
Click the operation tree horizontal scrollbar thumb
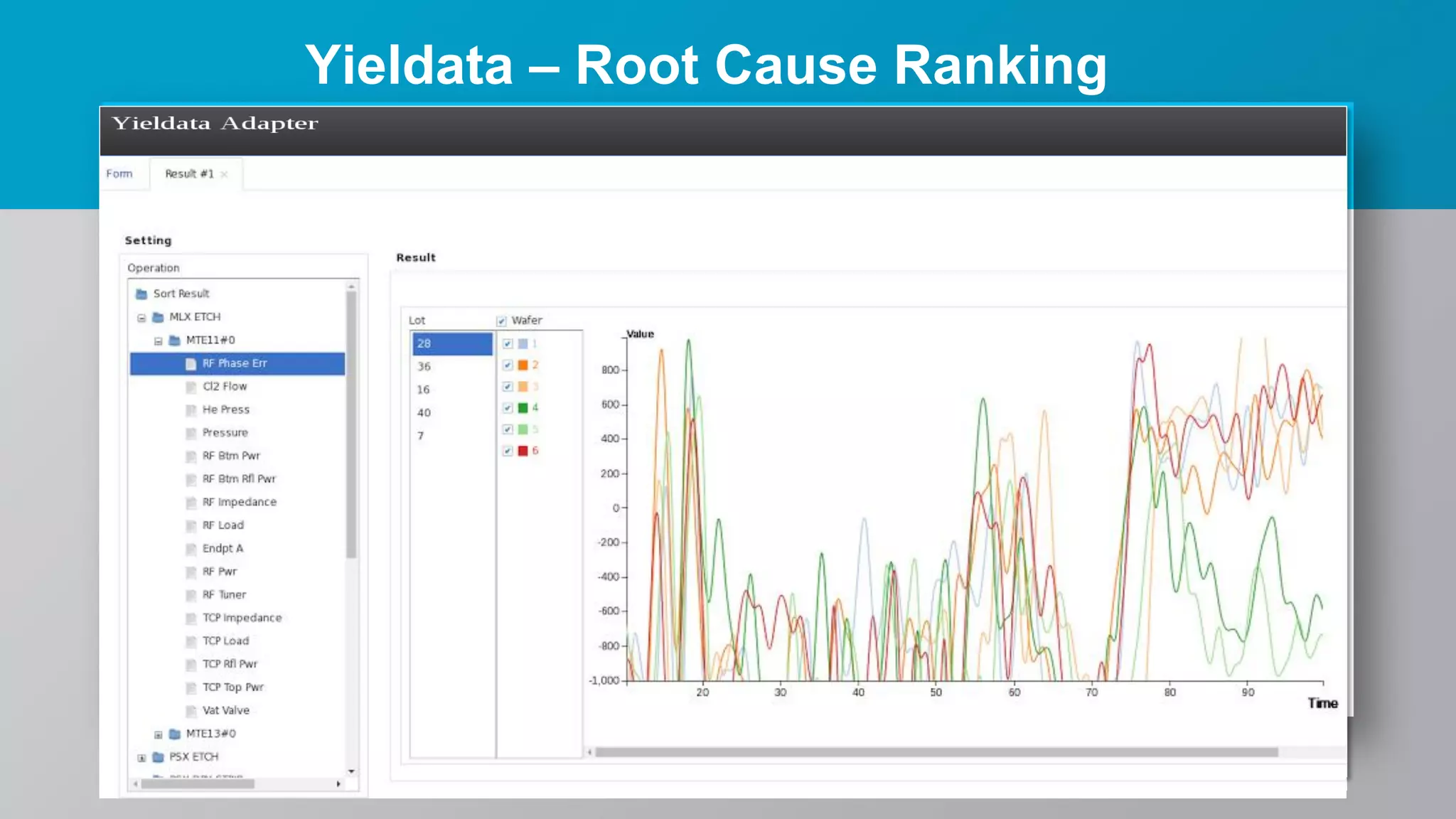198,784
